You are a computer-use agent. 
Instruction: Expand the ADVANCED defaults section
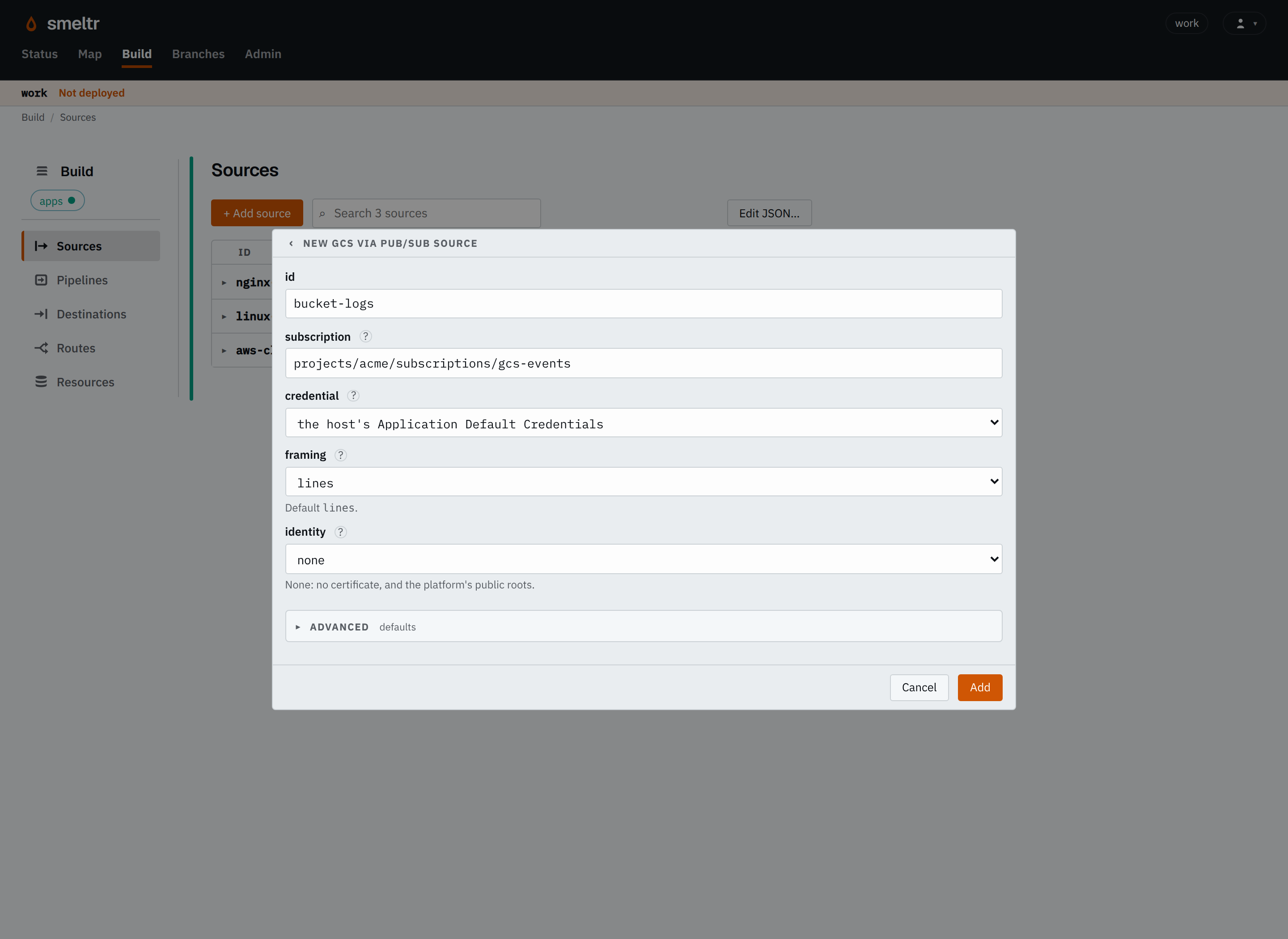click(x=644, y=626)
